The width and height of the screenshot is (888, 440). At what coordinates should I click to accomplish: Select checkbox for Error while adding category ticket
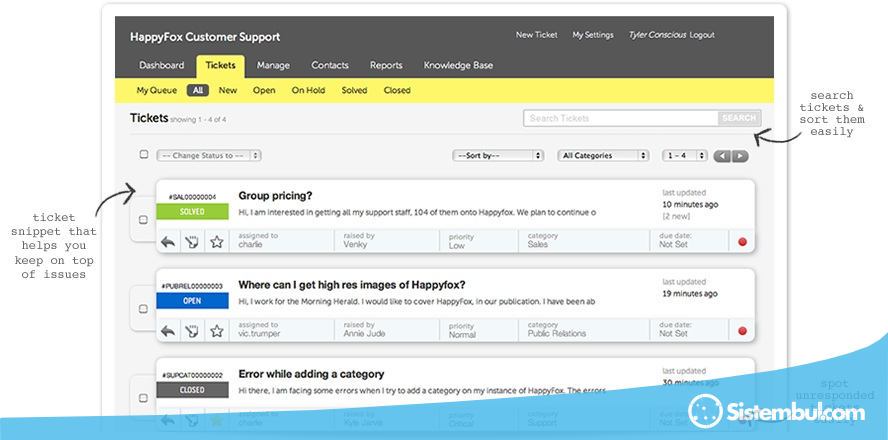coord(143,398)
